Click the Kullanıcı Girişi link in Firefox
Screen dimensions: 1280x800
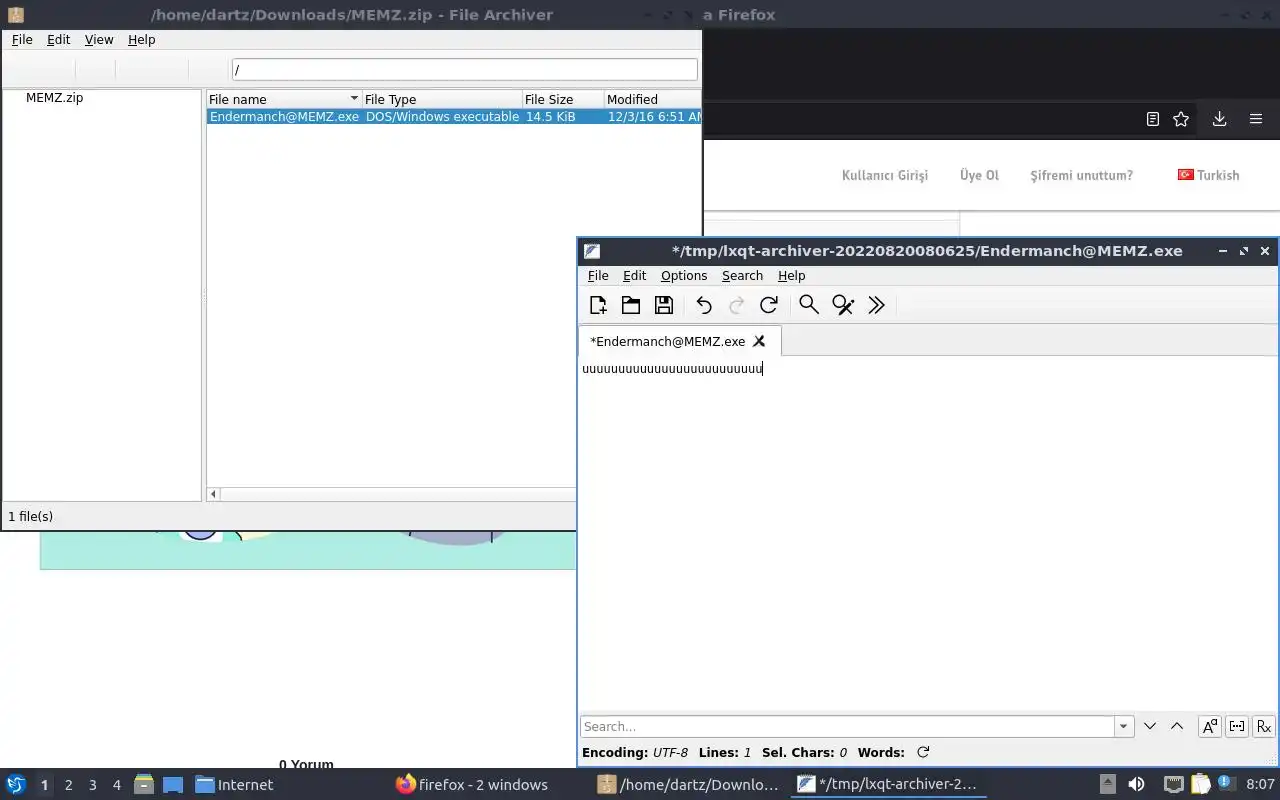pyautogui.click(x=885, y=175)
